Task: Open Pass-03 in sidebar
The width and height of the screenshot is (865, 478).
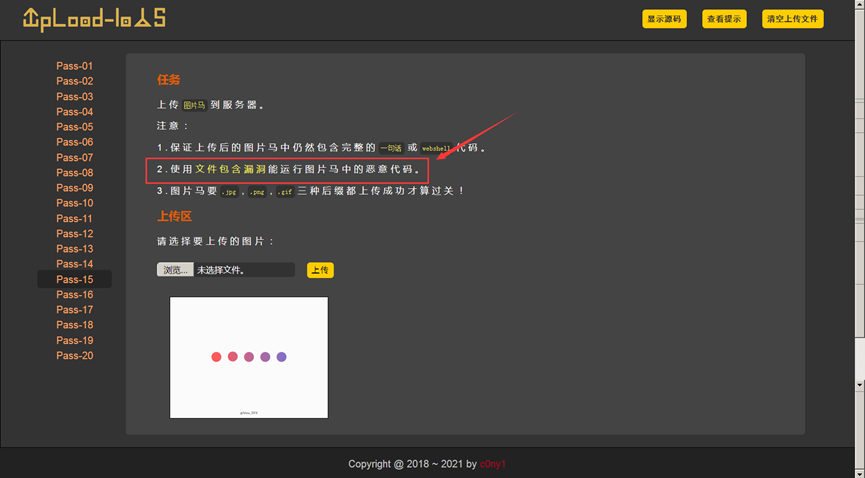Action: click(74, 97)
